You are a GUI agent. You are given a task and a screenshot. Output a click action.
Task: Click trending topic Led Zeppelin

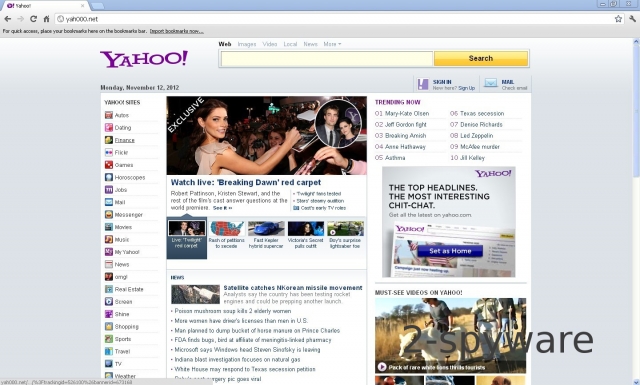point(476,136)
